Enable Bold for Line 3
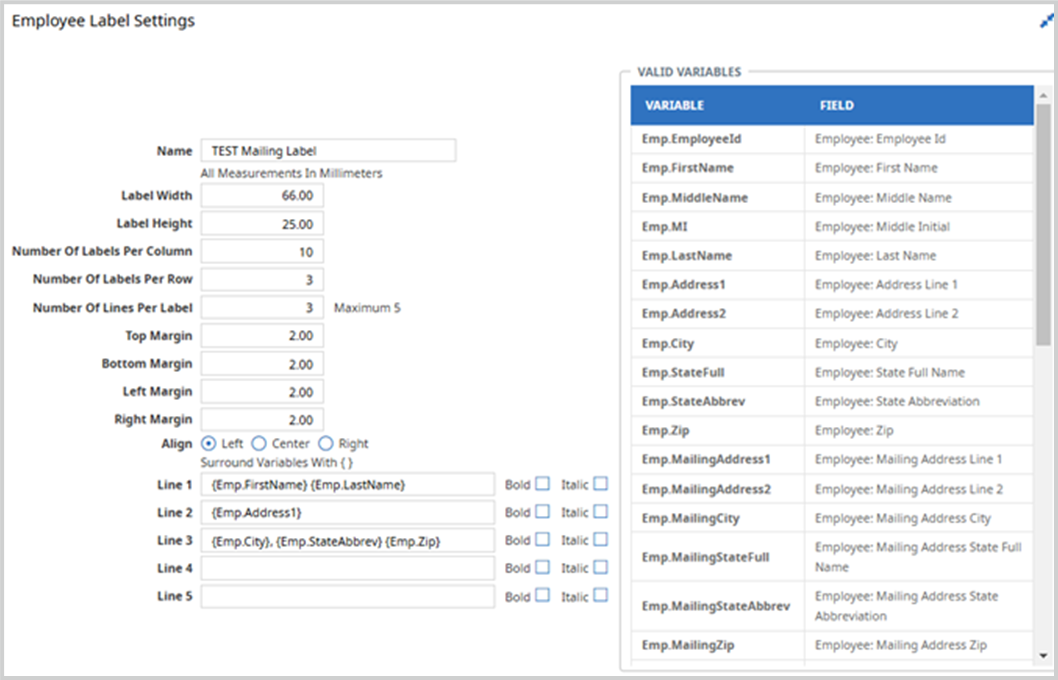This screenshot has height=680, width=1058. 542,540
